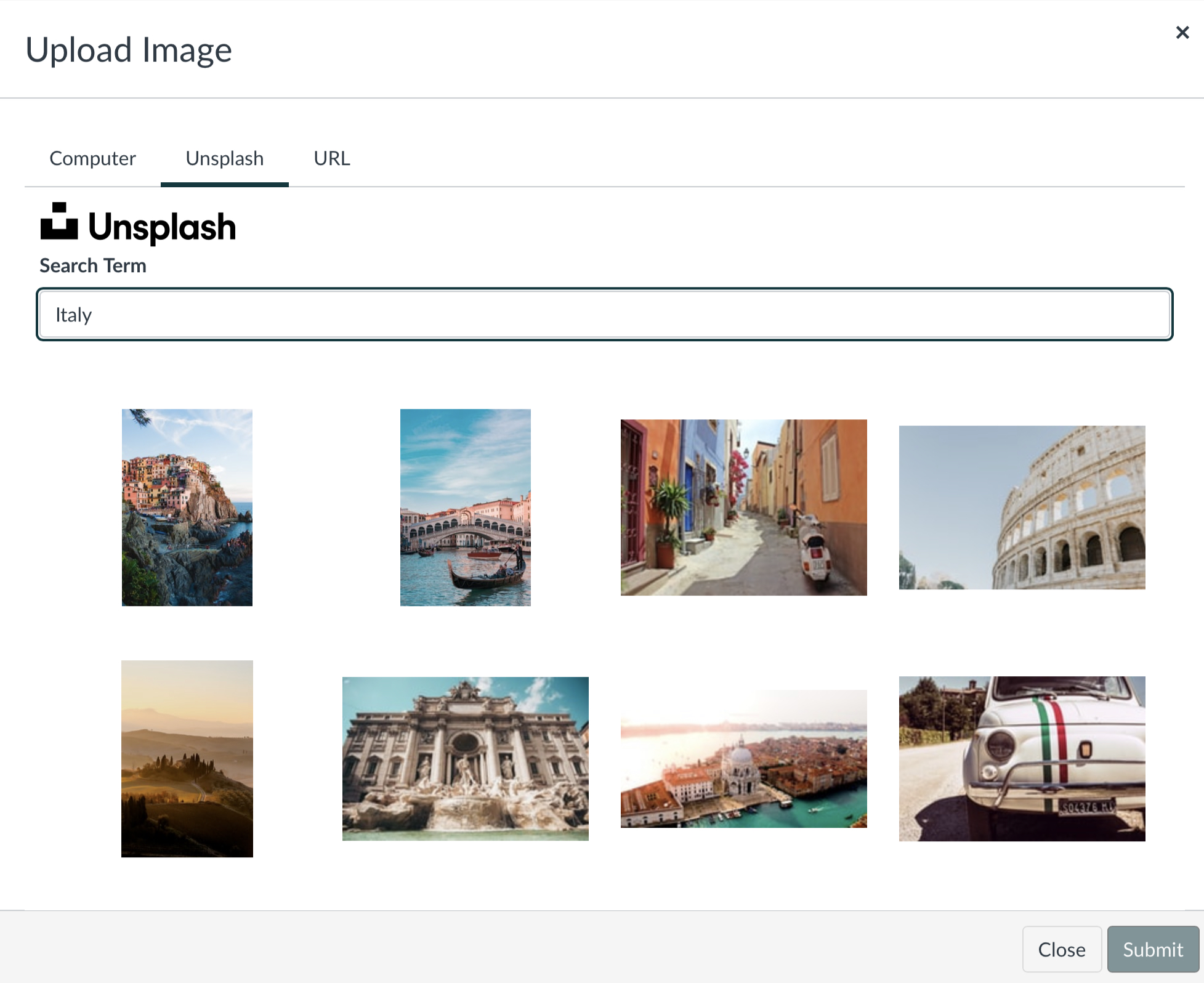Select the Unsplash tab
Image resolution: width=1204 pixels, height=983 pixels.
[224, 158]
